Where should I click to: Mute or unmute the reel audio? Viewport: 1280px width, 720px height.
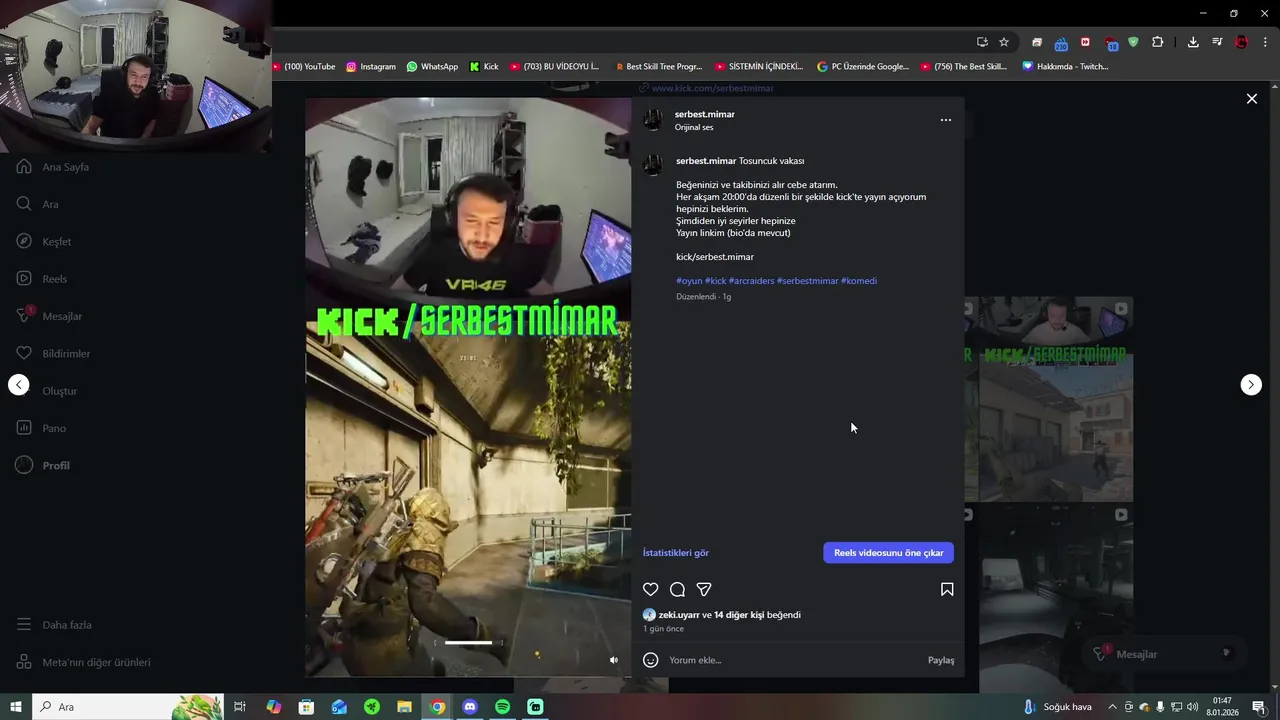[614, 660]
